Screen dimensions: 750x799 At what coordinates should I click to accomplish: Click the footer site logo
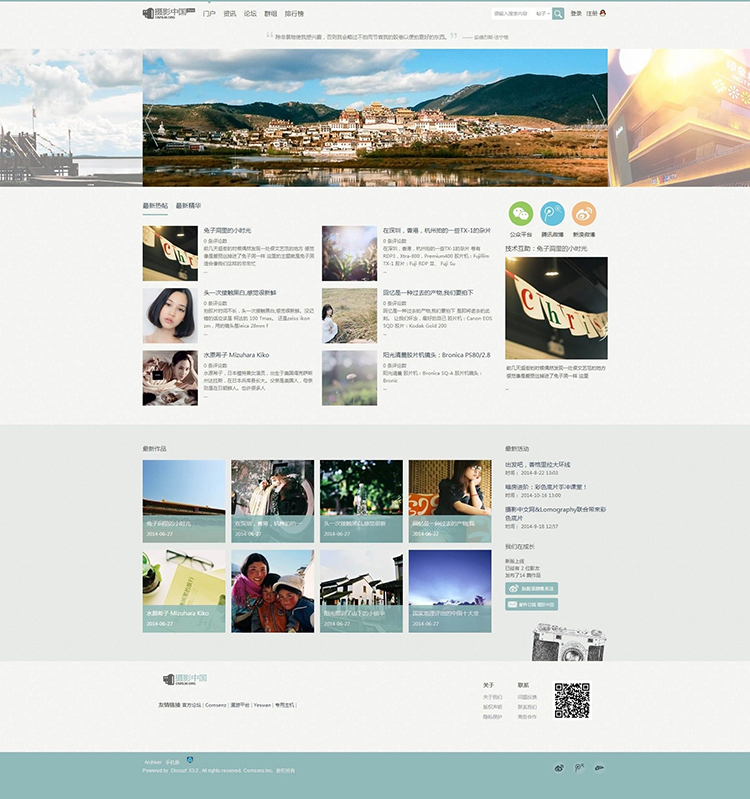pyautogui.click(x=185, y=679)
